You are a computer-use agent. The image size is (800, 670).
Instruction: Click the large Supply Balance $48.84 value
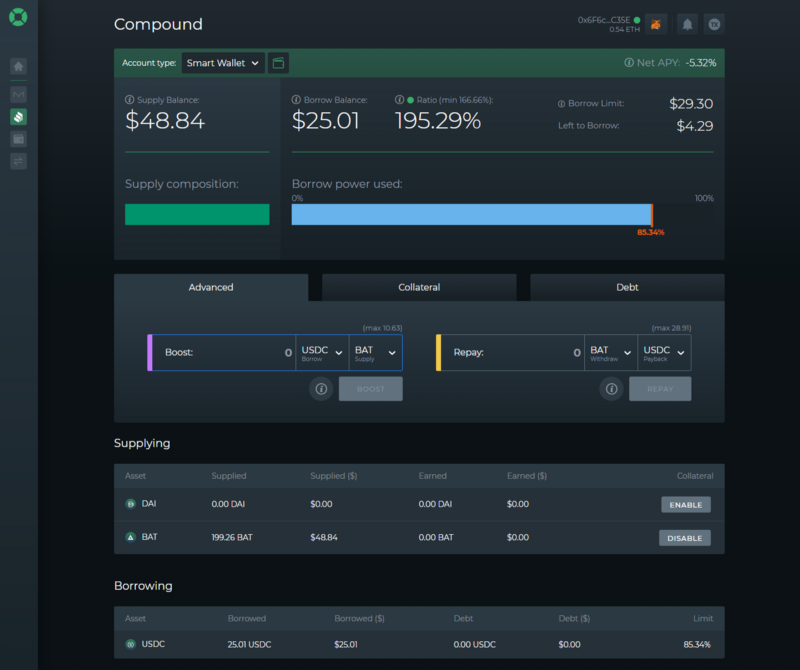point(165,120)
